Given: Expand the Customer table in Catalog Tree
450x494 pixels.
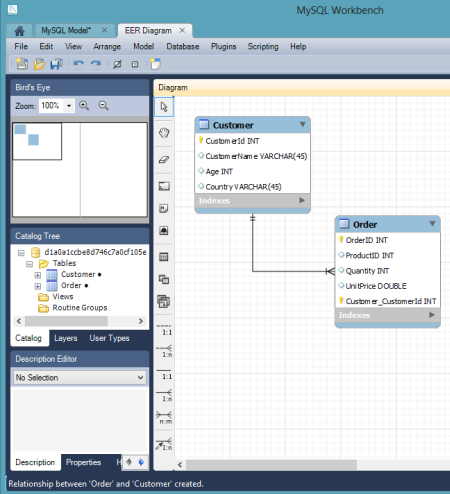Looking at the screenshot, I should 38,275.
